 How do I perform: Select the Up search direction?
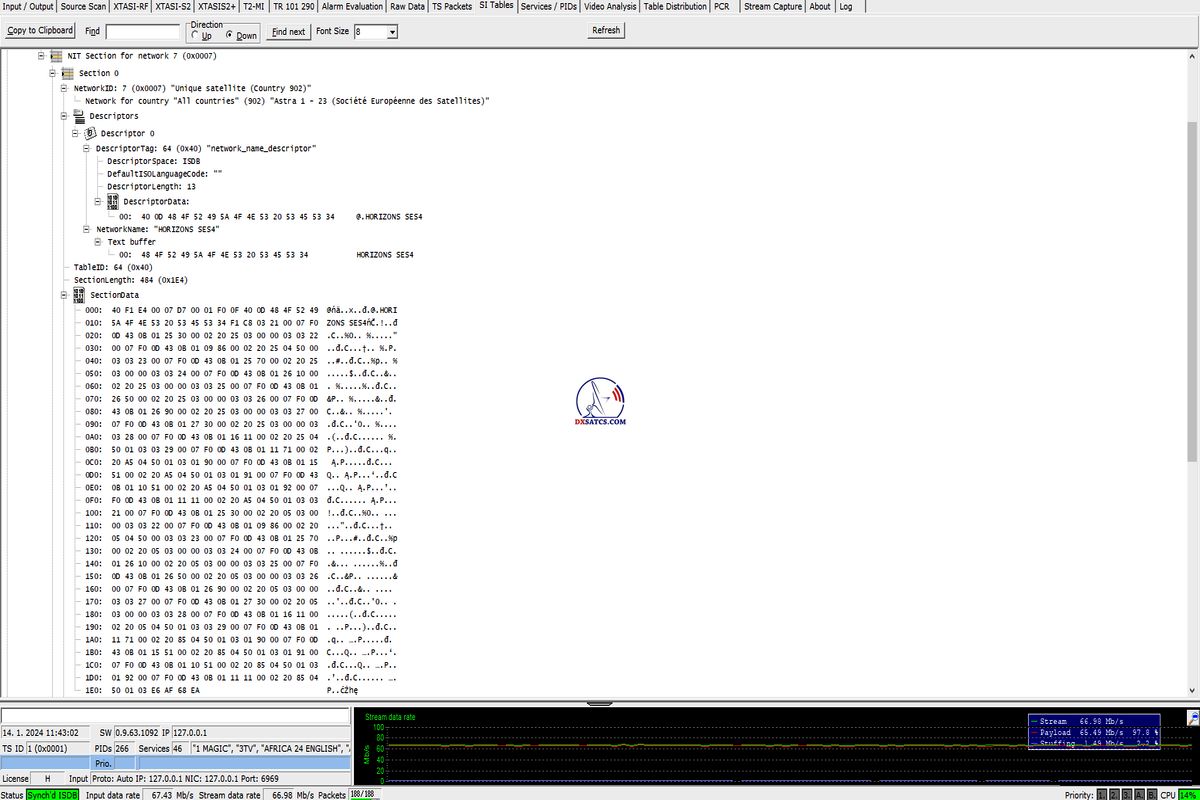click(x=194, y=36)
